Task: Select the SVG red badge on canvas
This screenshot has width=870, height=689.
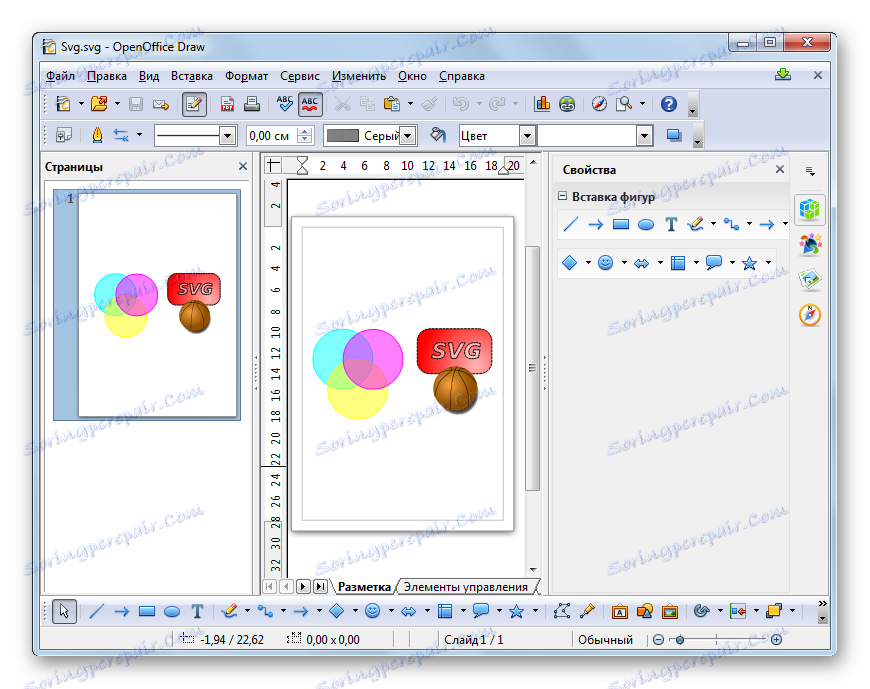Action: click(x=454, y=351)
